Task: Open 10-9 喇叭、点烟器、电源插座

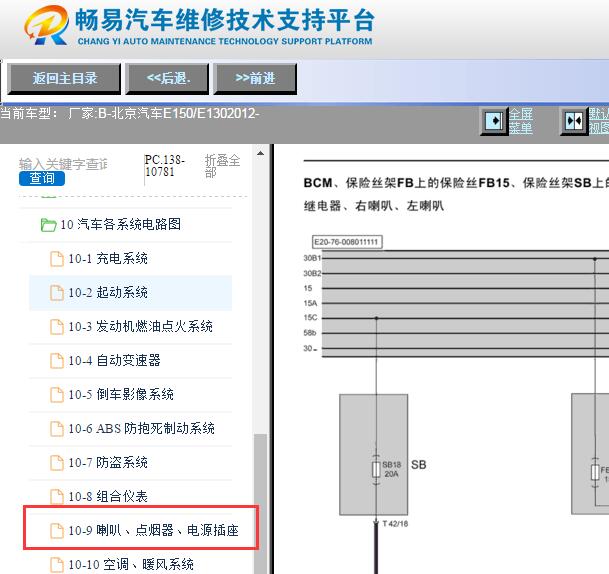Action: (x=153, y=531)
